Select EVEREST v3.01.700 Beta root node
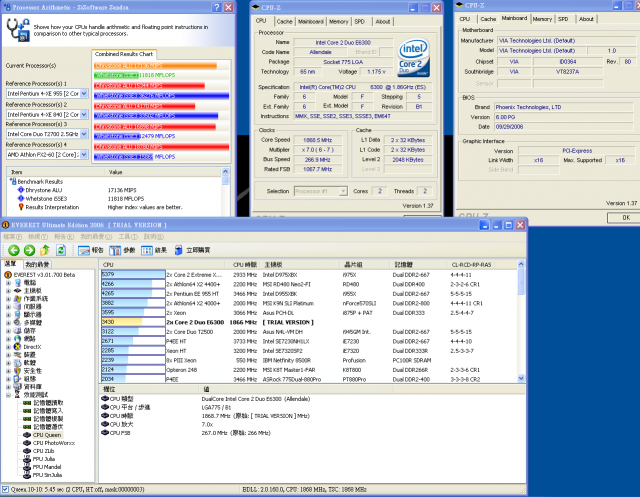Viewport: 640px width, 497px height. [x=44, y=275]
